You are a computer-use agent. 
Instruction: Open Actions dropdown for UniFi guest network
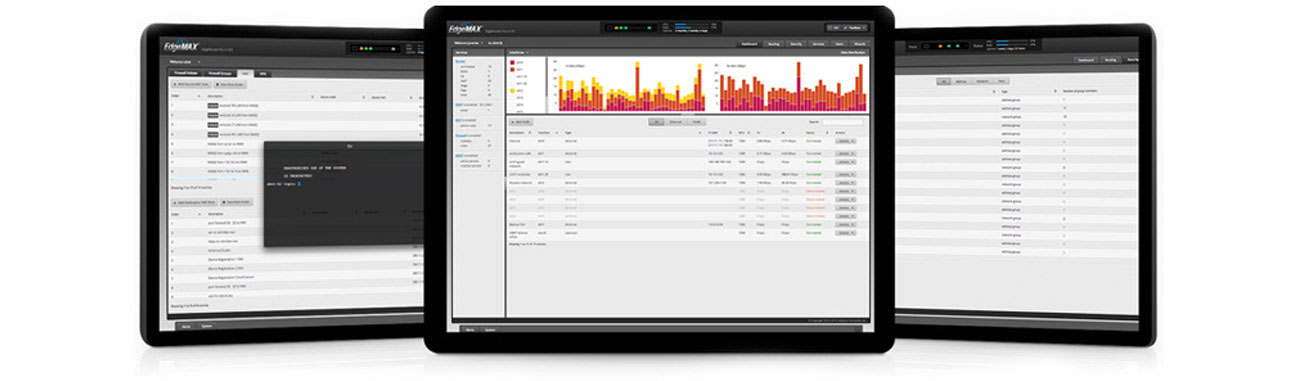pos(846,162)
